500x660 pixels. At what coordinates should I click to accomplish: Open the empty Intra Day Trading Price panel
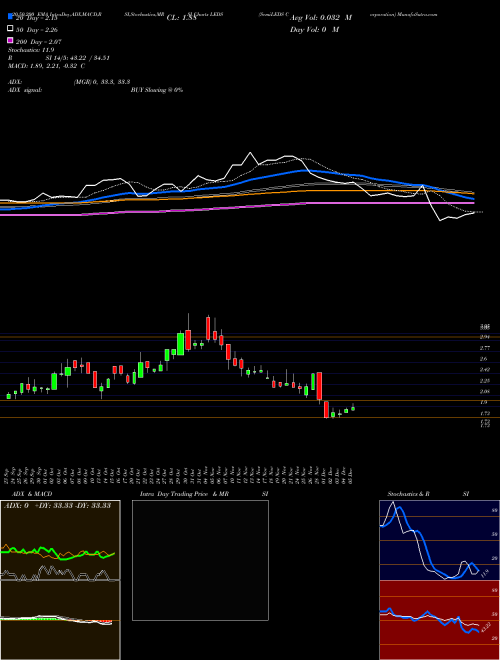[x=200, y=560]
